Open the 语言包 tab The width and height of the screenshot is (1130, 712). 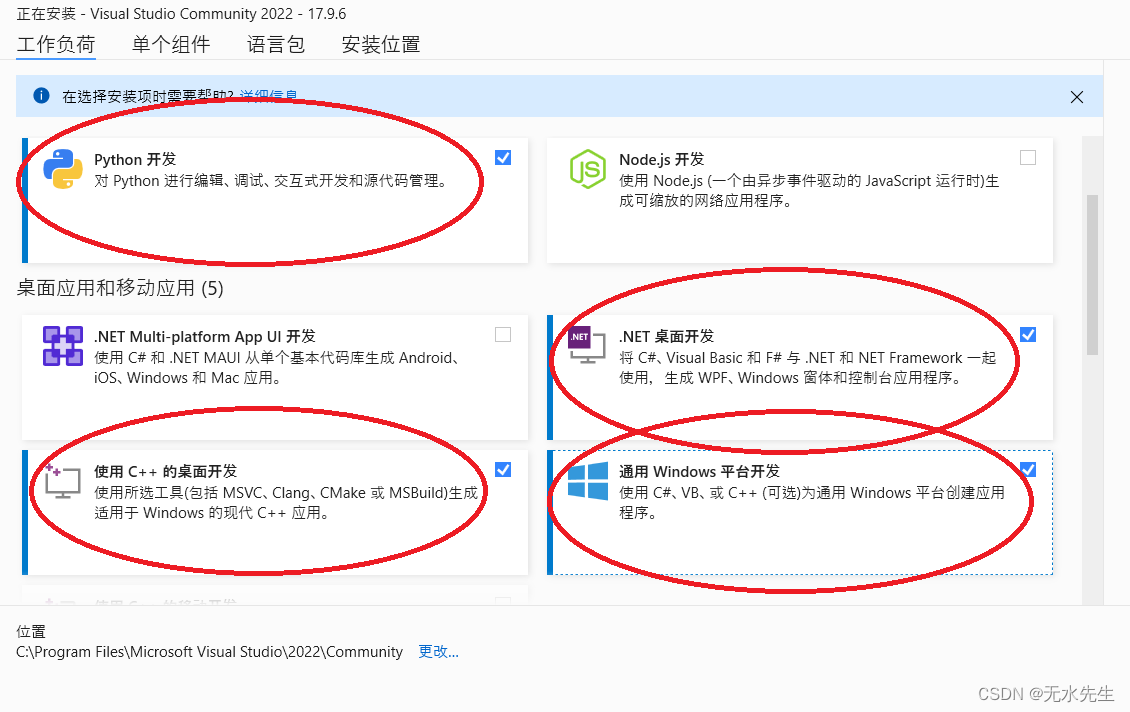pyautogui.click(x=276, y=45)
